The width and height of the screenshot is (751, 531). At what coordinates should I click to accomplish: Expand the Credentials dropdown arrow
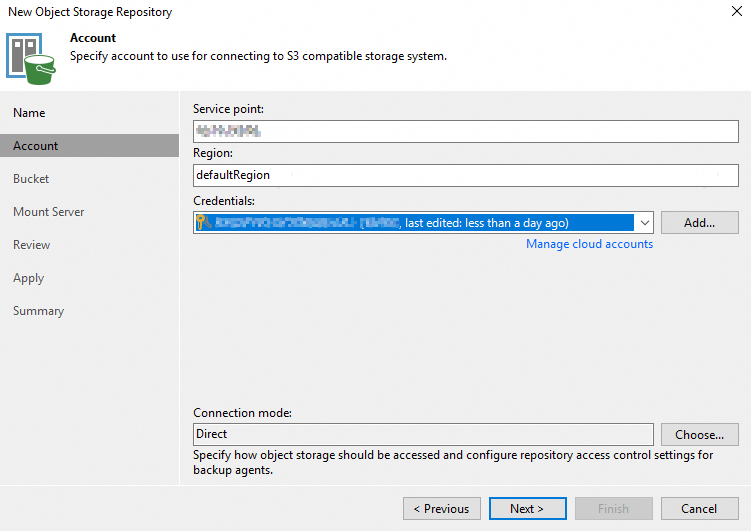(x=644, y=223)
